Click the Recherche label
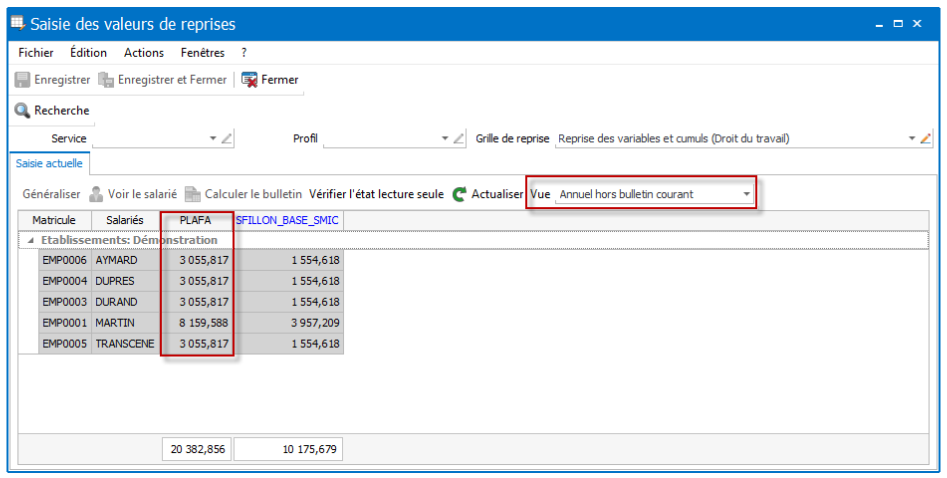The image size is (947, 478). pos(62,111)
